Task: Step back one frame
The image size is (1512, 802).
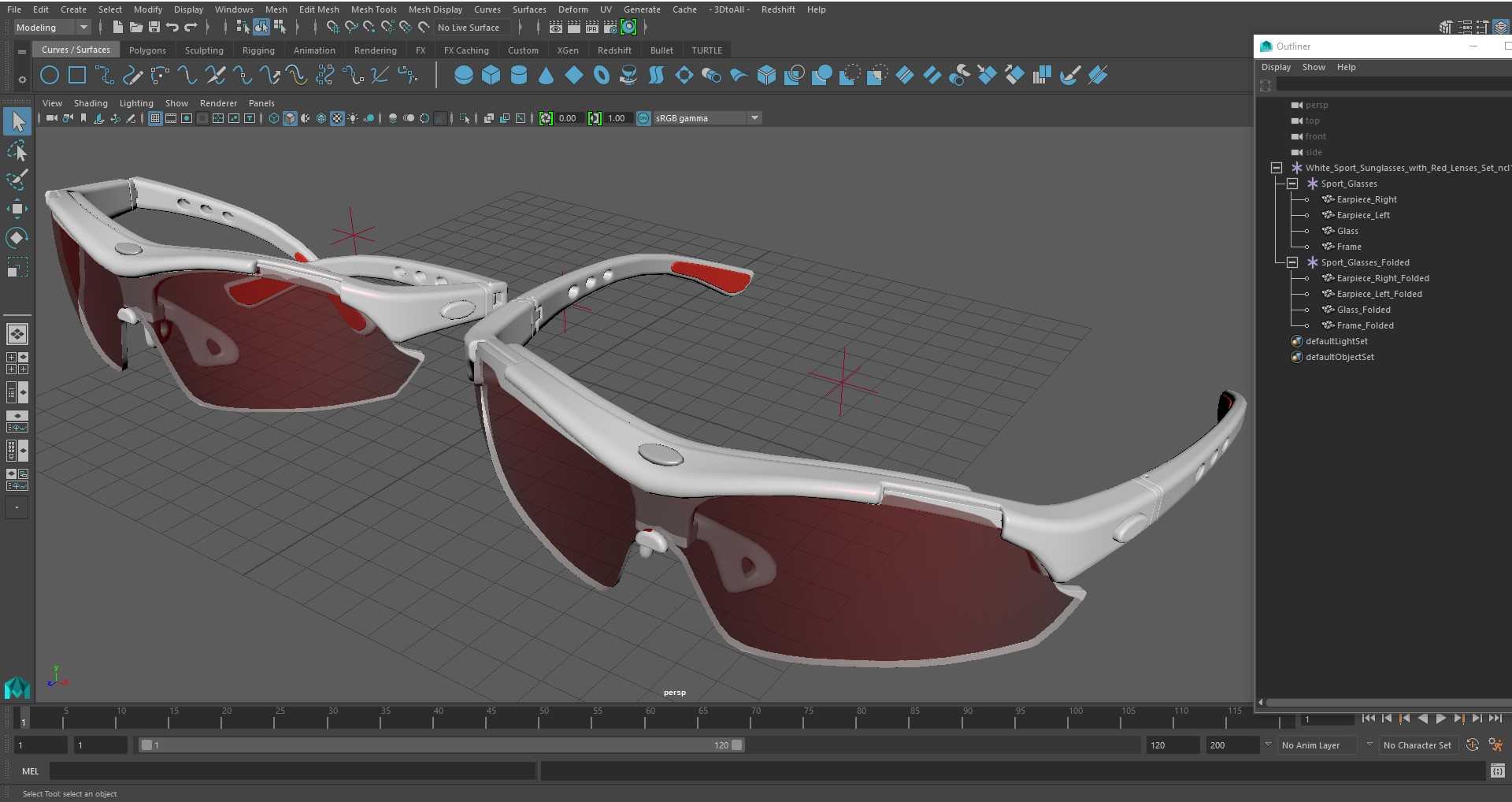Action: tap(1386, 718)
